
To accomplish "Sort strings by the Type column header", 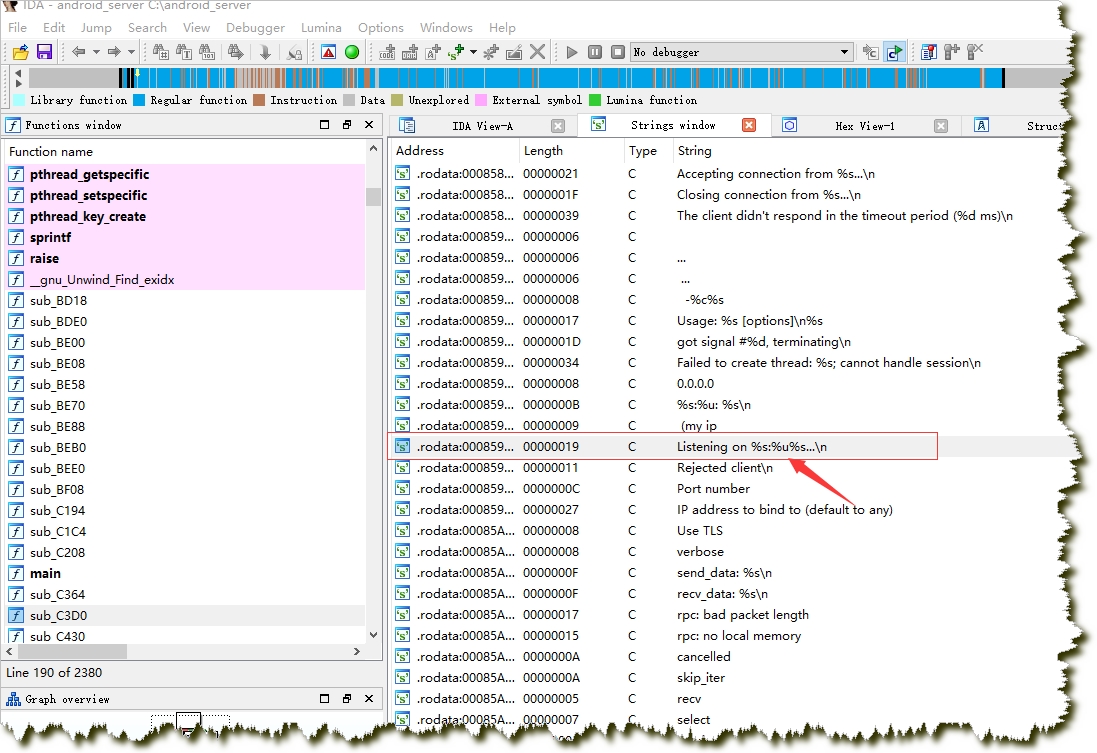I will [x=642, y=150].
